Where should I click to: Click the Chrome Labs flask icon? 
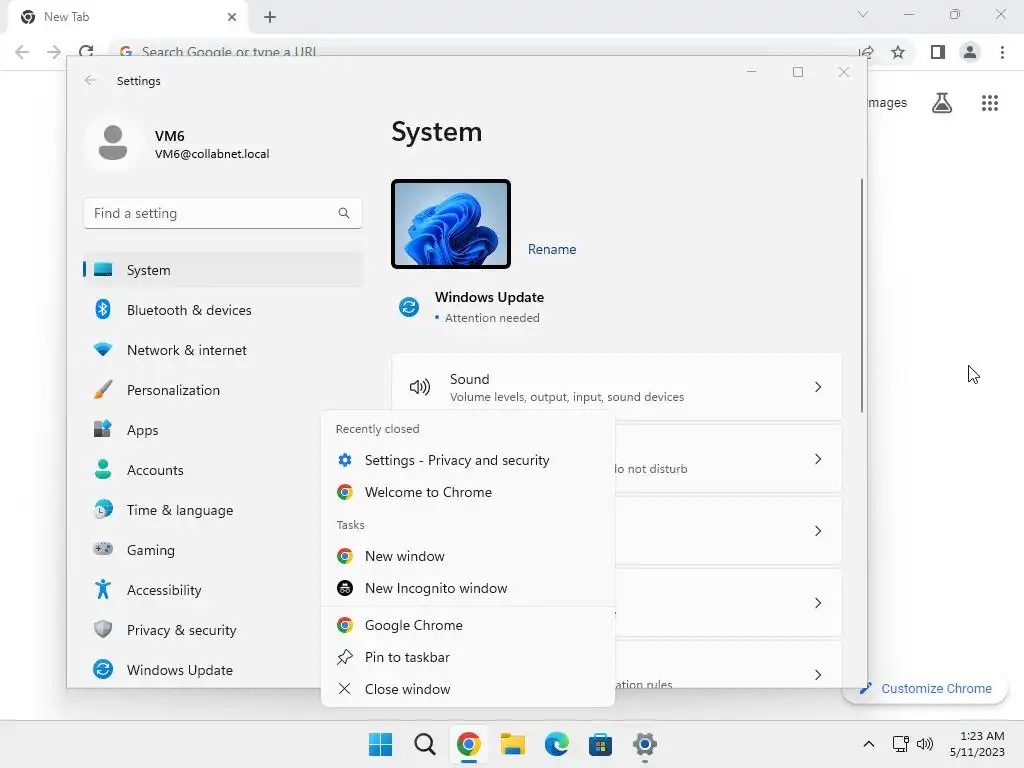click(x=942, y=103)
